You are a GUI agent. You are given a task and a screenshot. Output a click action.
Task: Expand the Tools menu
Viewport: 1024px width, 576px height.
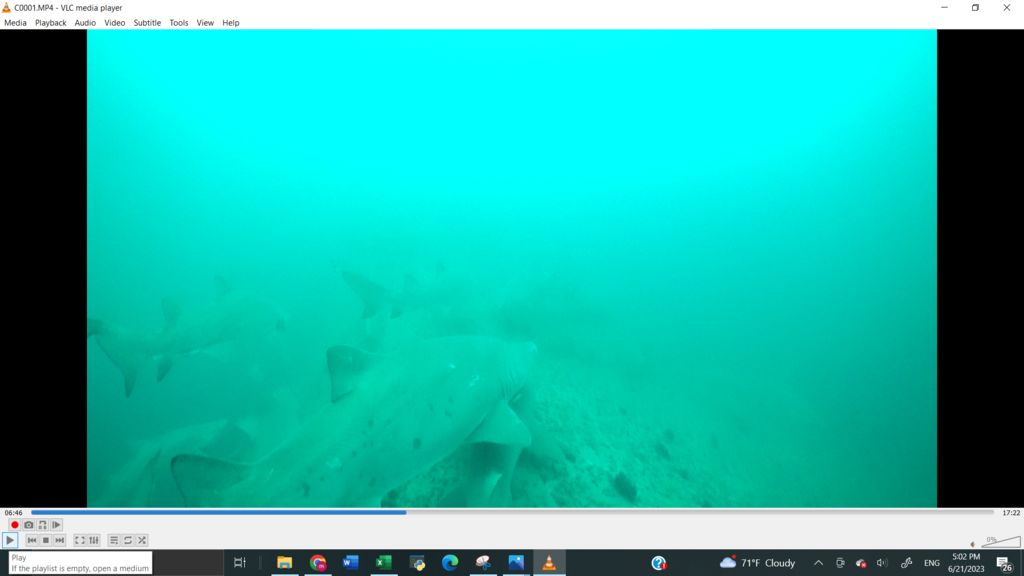(178, 22)
